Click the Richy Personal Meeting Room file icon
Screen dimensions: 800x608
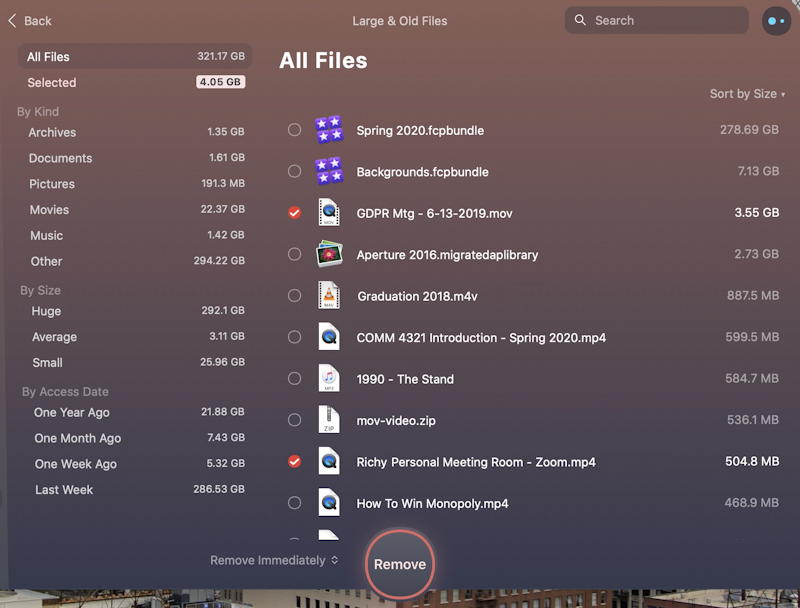(329, 461)
